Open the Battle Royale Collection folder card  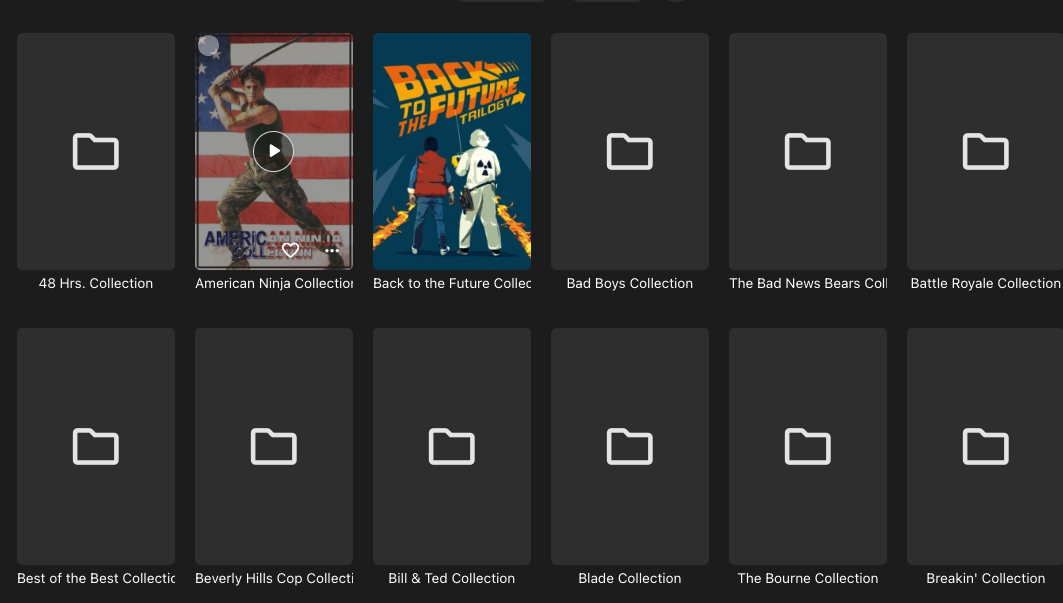(x=985, y=151)
